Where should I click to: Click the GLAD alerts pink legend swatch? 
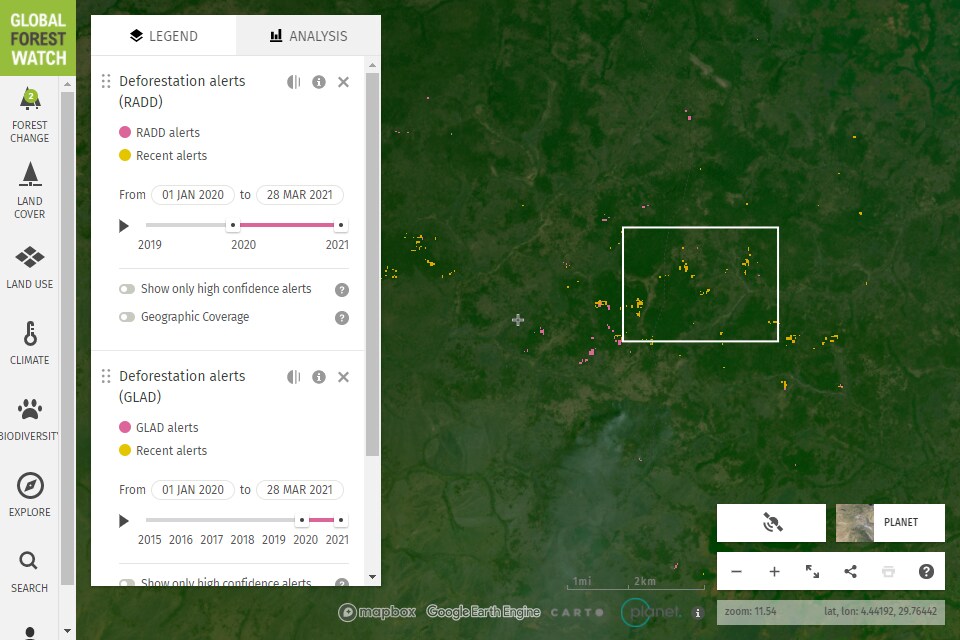click(125, 427)
